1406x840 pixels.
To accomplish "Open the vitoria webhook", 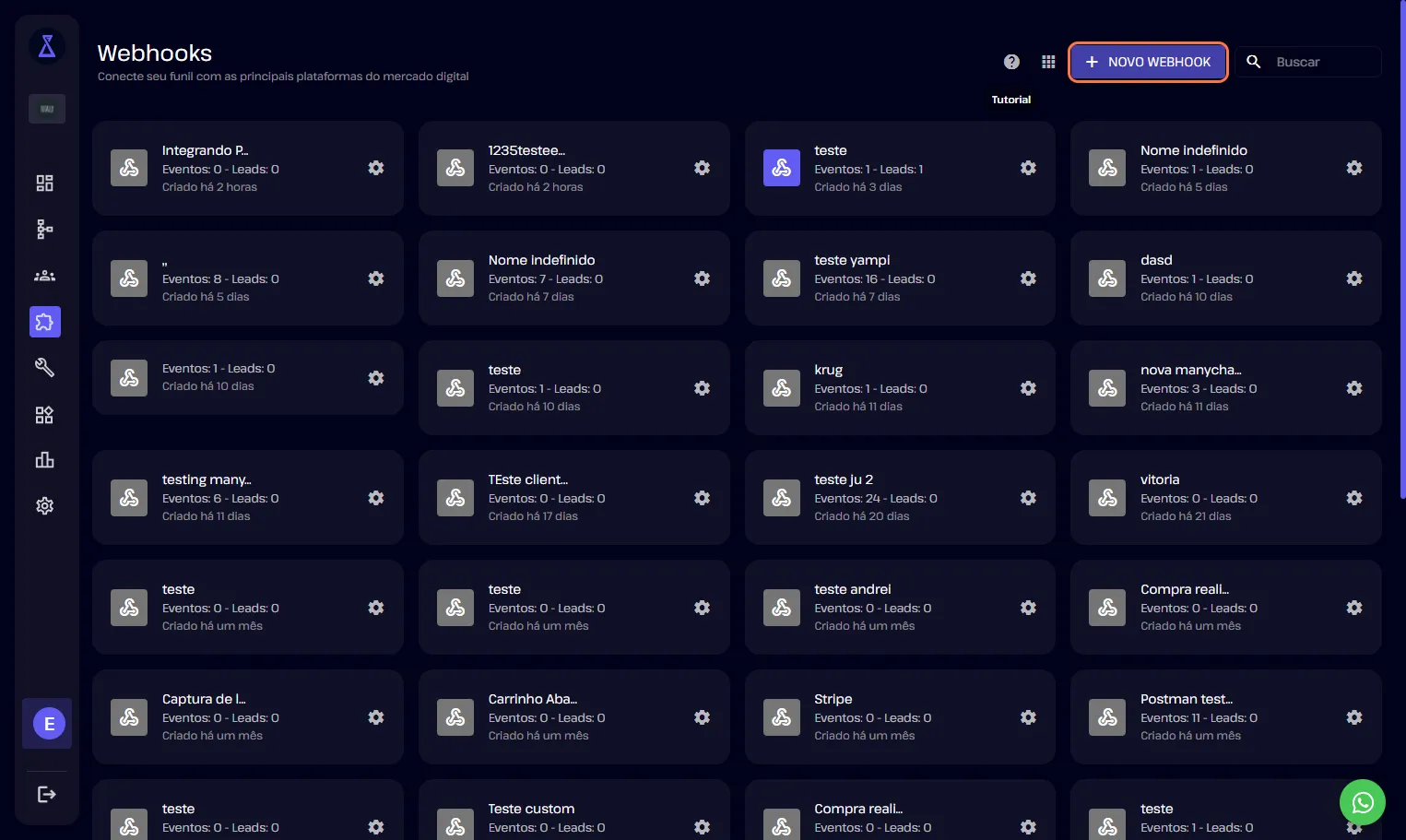I will pos(1226,498).
